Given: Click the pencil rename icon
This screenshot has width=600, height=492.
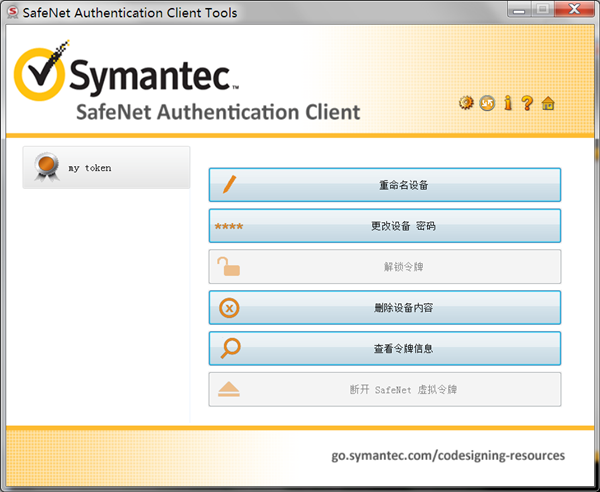Looking at the screenshot, I should (230, 185).
